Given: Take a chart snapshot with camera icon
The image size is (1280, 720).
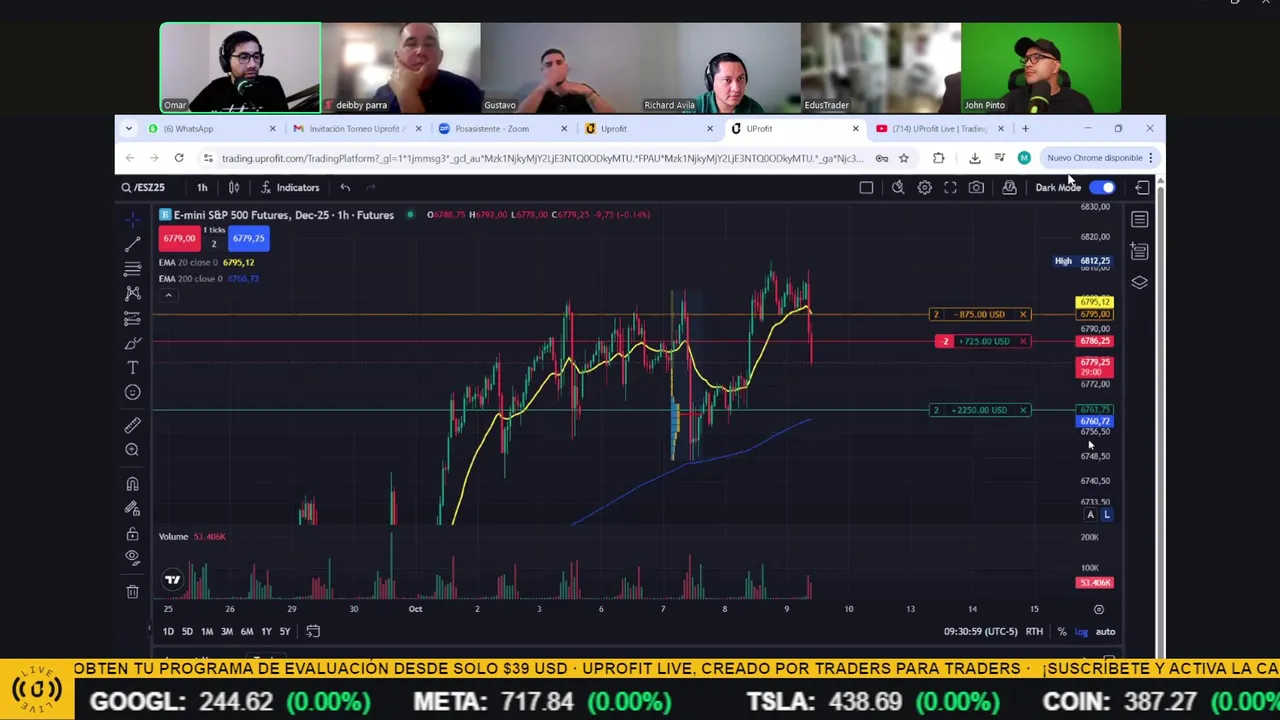Looking at the screenshot, I should tap(976, 187).
